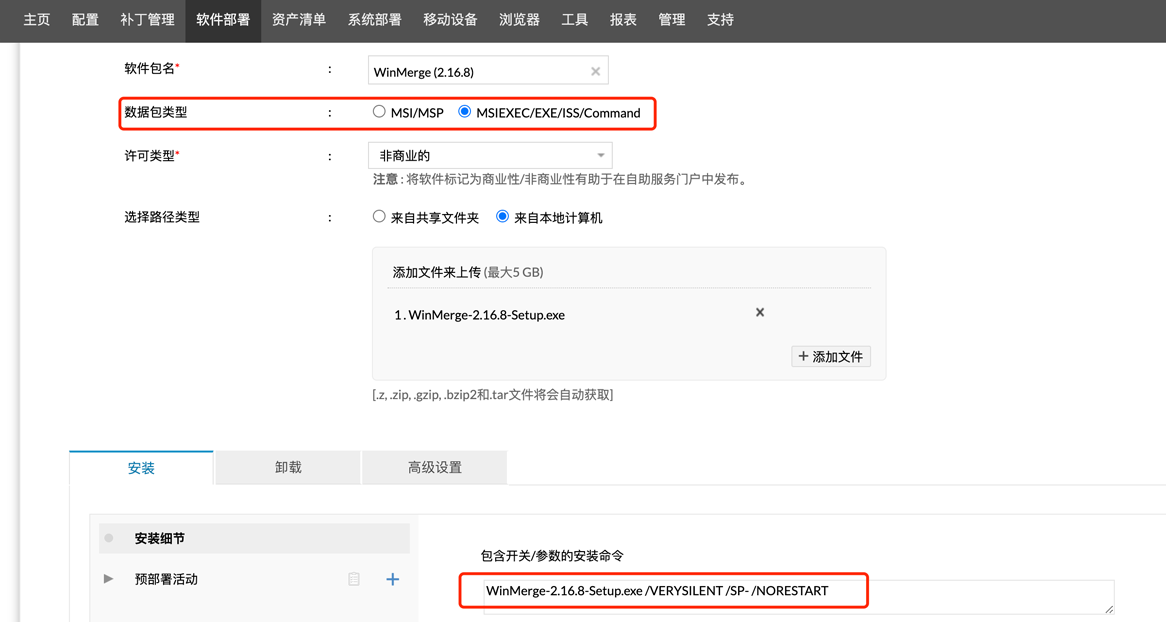Open the 主页 menu
Viewport: 1166px width, 622px height.
[x=36, y=20]
